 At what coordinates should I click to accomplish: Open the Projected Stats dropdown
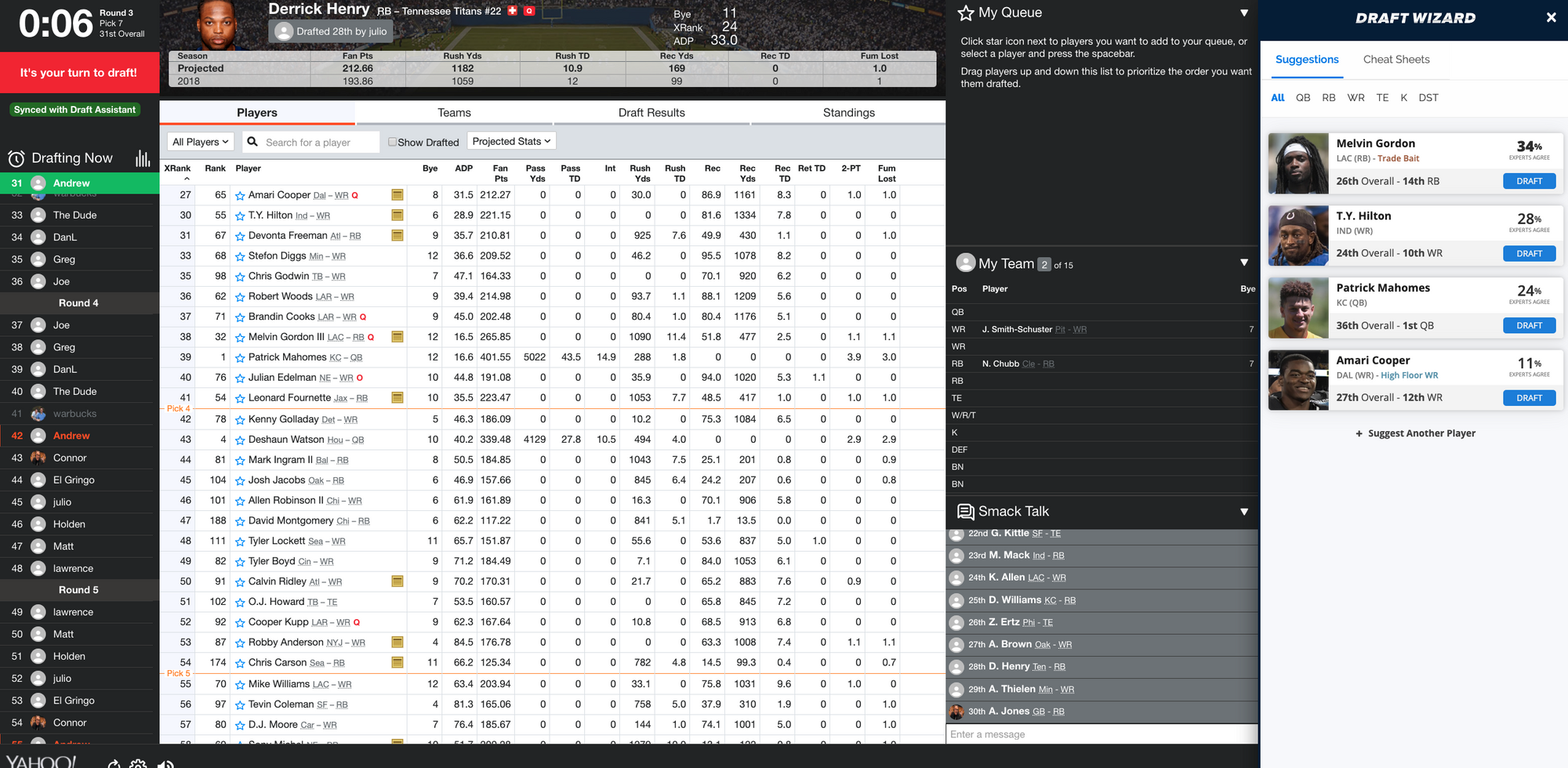[512, 141]
